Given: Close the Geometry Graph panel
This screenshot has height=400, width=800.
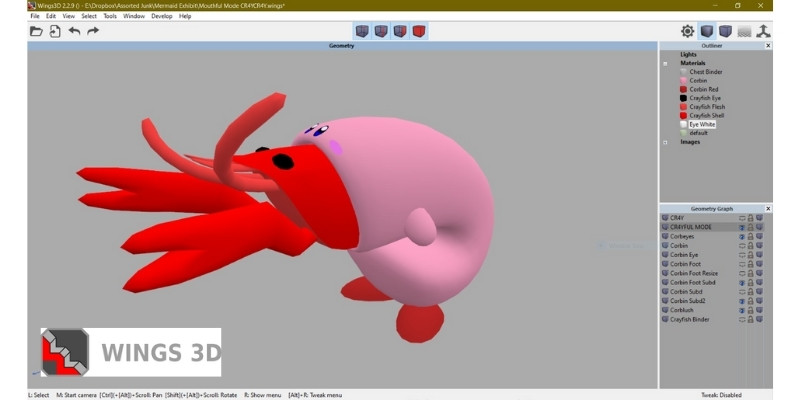Looking at the screenshot, I should coord(768,209).
